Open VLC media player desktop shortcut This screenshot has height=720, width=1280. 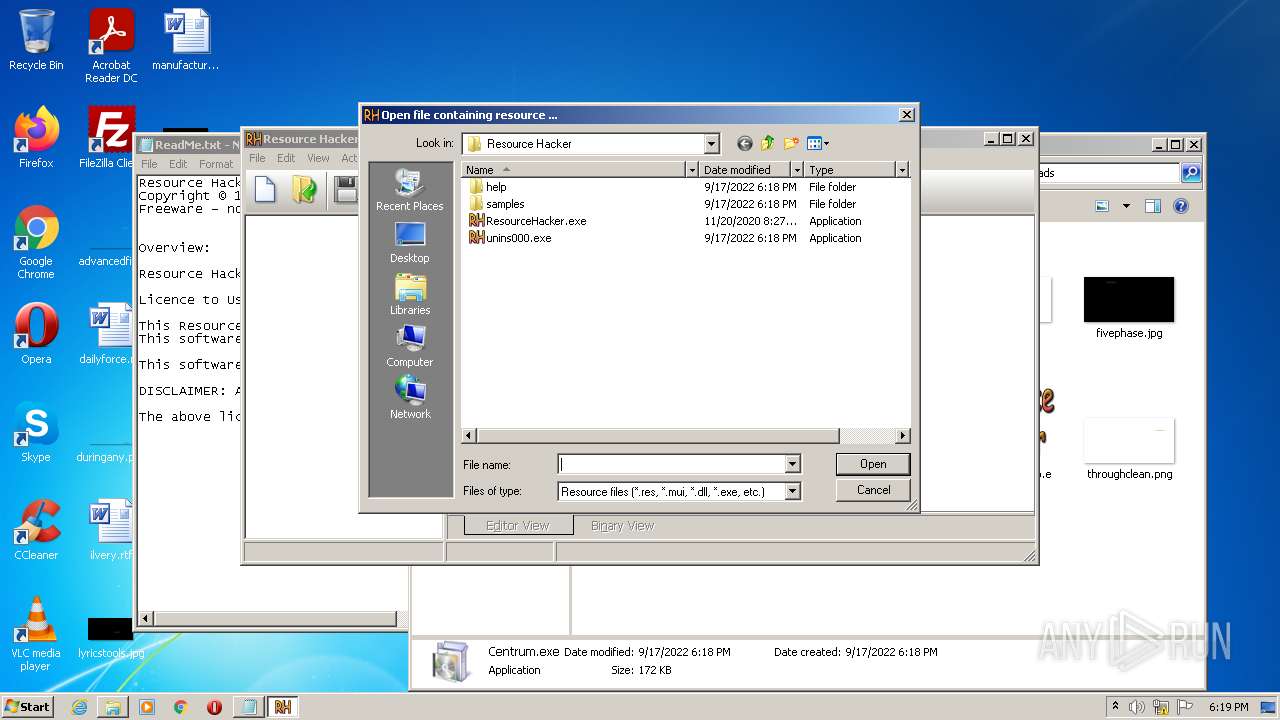(36, 634)
